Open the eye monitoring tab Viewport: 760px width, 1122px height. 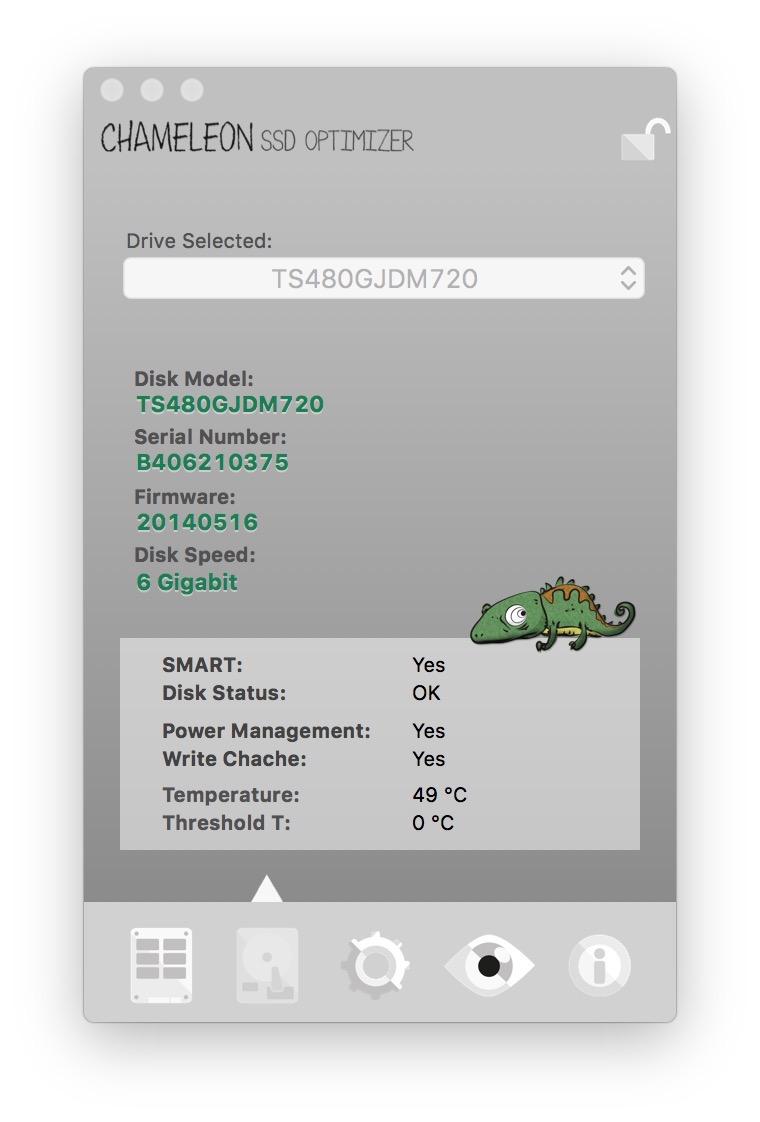pyautogui.click(x=489, y=965)
